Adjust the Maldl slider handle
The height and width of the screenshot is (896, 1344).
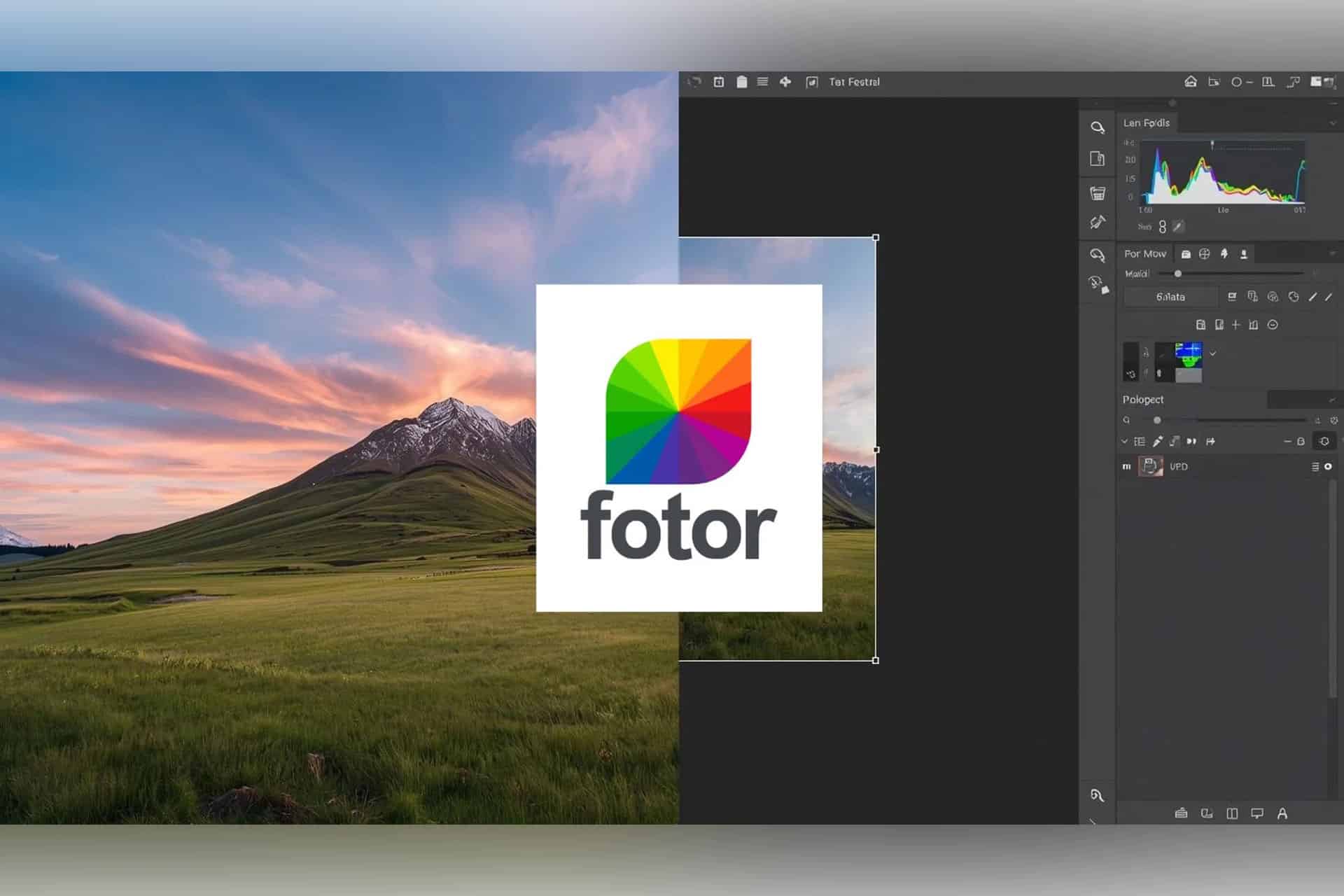[x=1178, y=274]
